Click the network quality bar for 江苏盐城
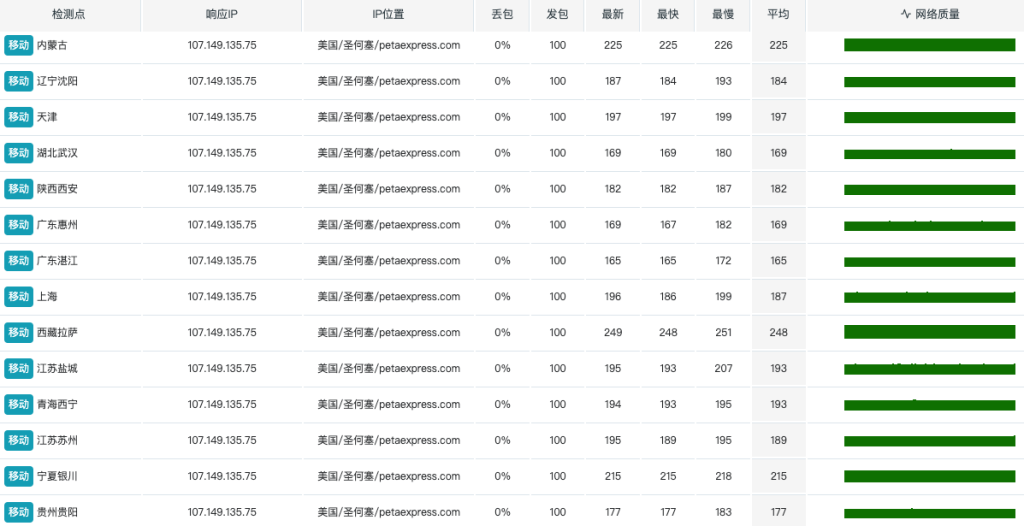 [929, 369]
